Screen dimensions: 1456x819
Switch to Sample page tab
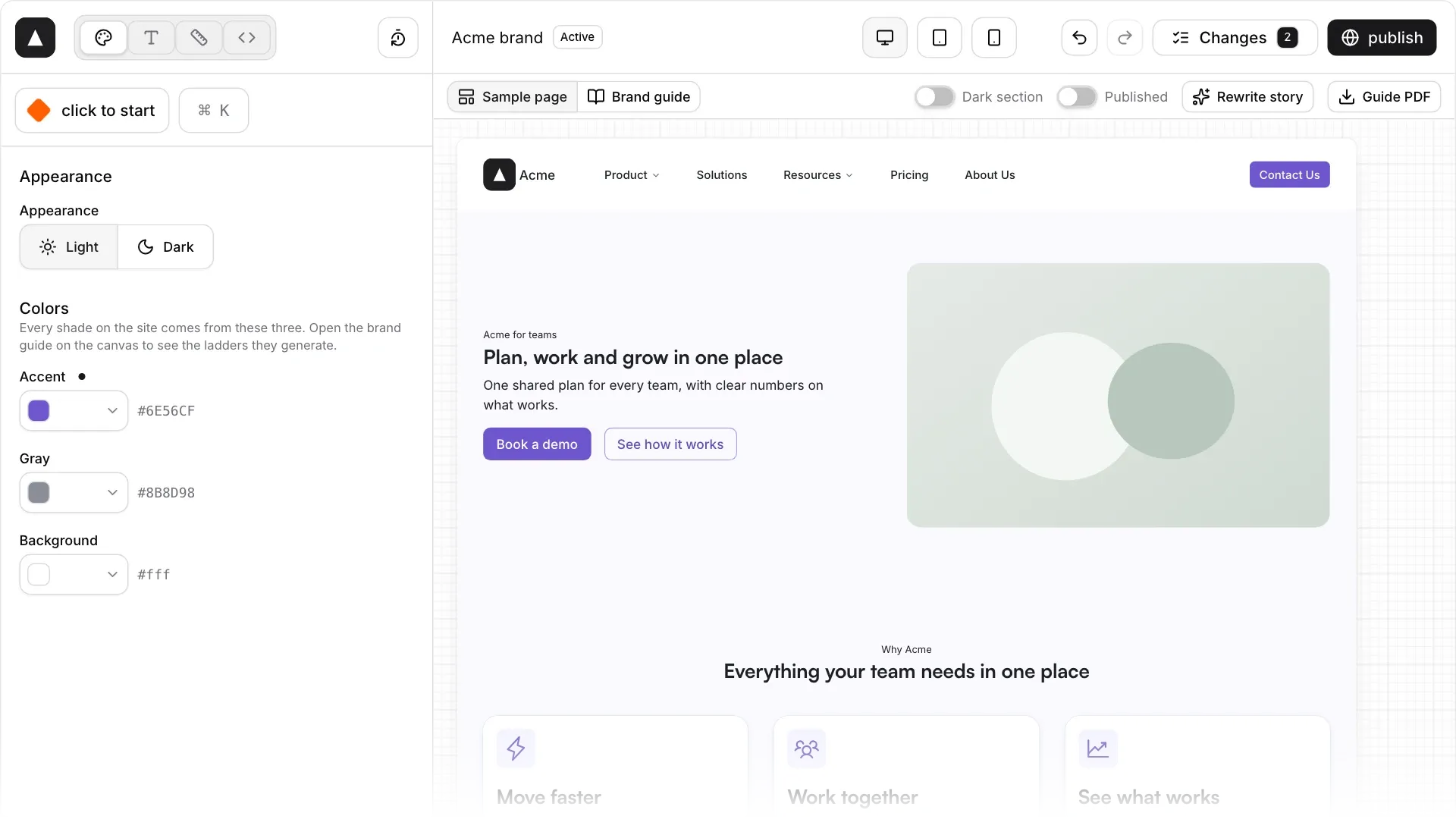513,96
